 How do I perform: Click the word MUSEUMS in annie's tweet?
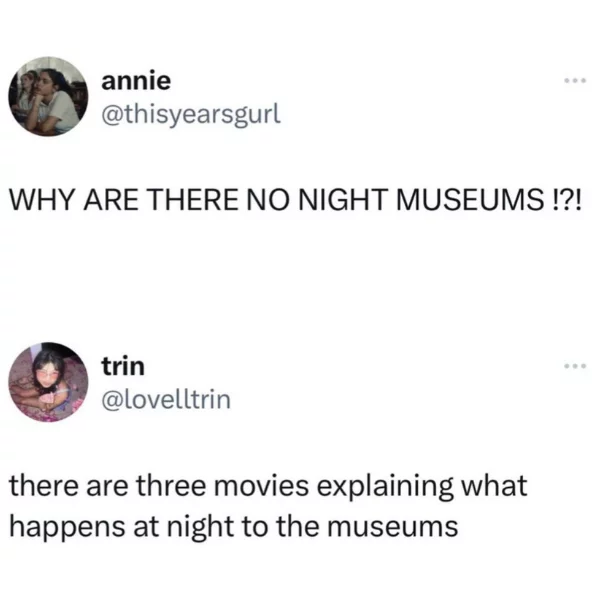470,200
